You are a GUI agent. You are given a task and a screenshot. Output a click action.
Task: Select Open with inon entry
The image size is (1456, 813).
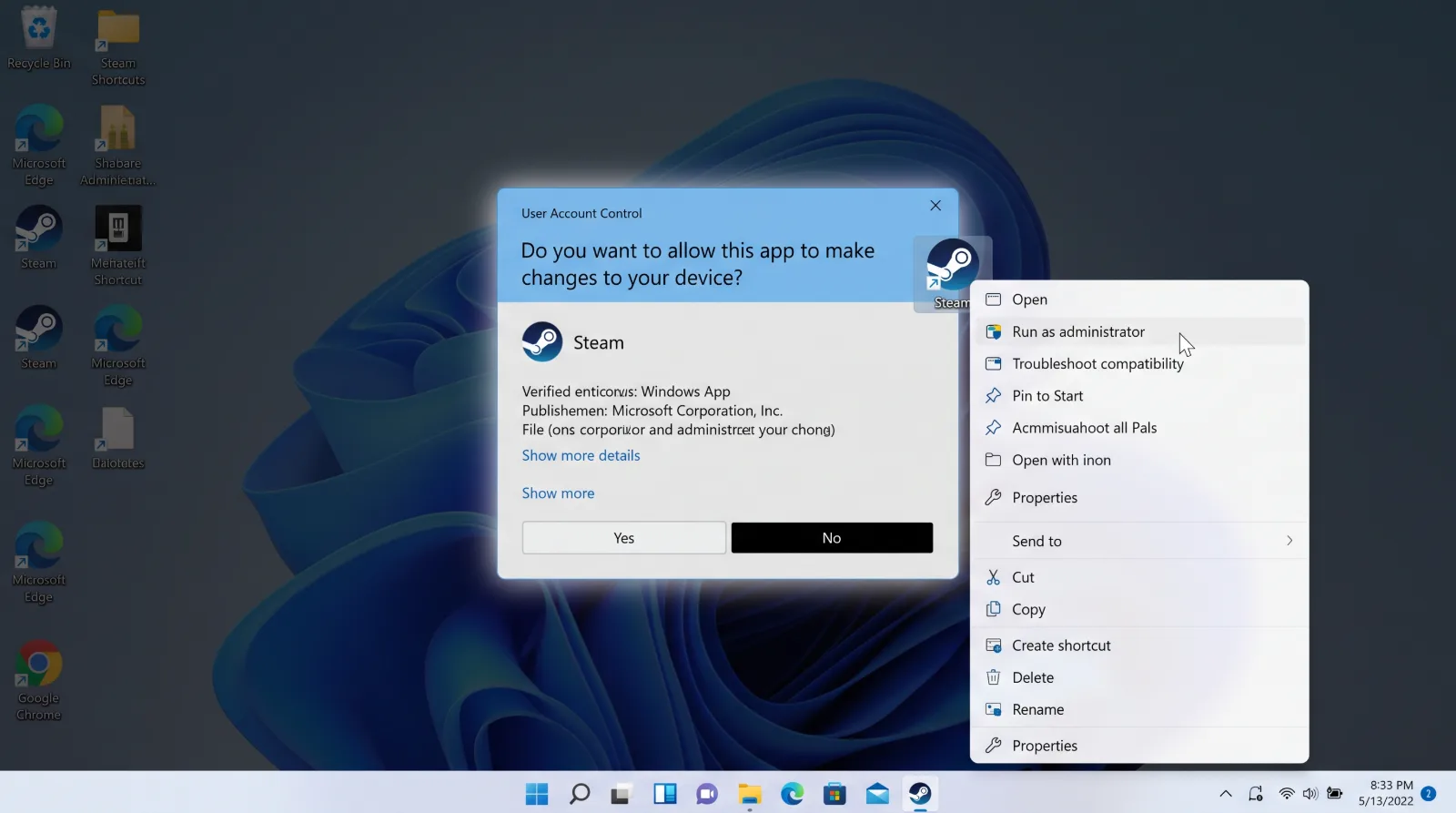click(x=1139, y=460)
